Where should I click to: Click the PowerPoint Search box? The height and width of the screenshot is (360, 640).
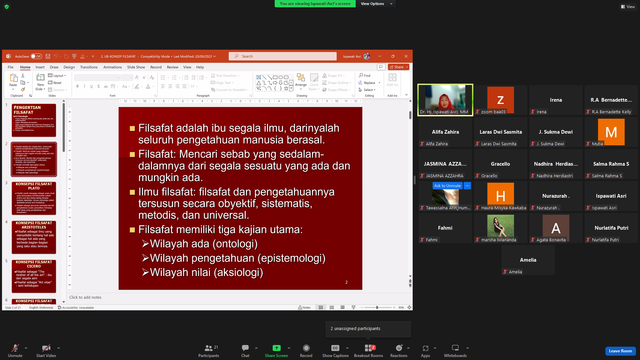282,56
